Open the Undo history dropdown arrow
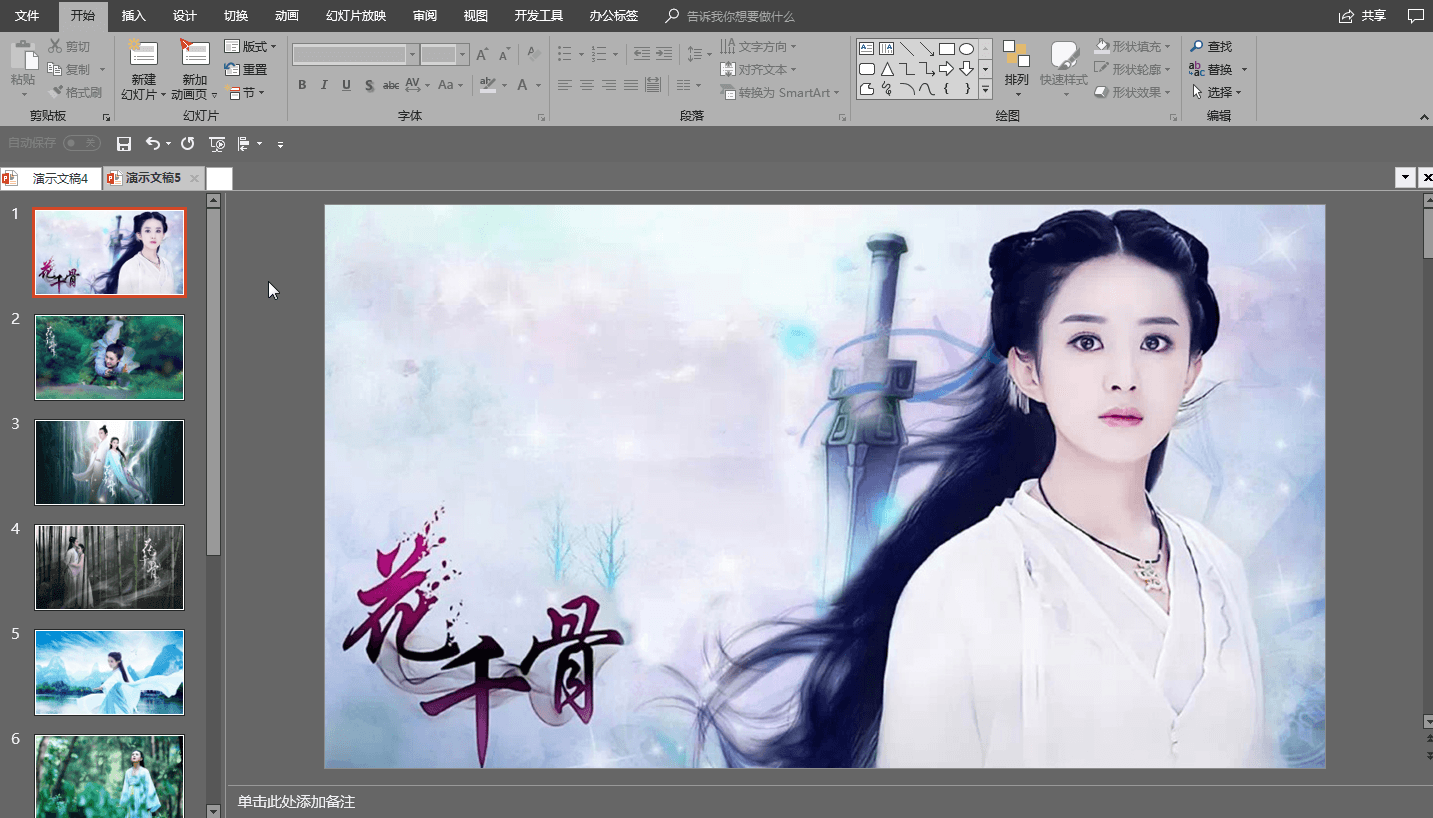1433x818 pixels. tap(168, 144)
